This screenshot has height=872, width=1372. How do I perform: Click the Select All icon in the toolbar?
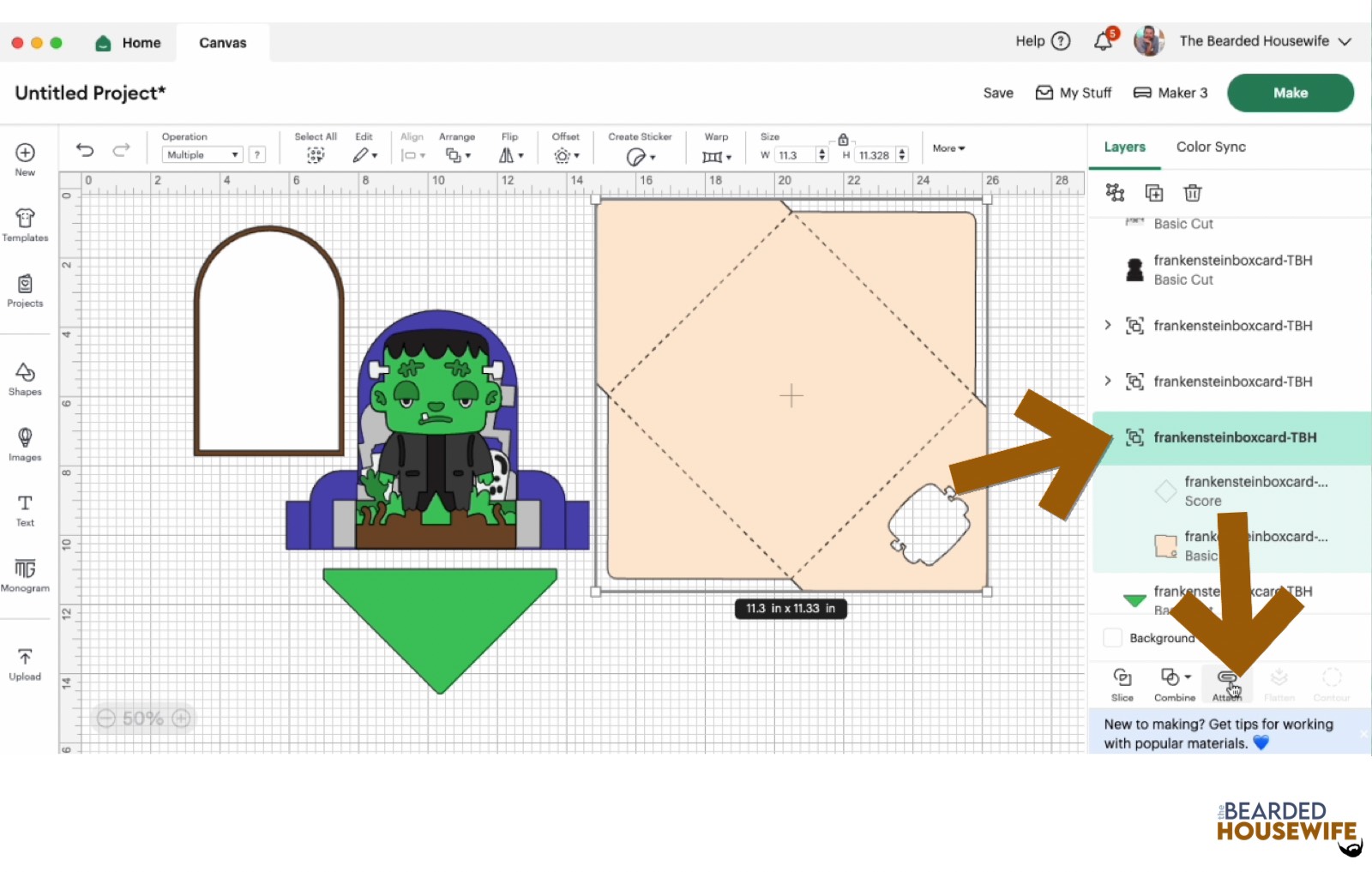[x=316, y=154]
